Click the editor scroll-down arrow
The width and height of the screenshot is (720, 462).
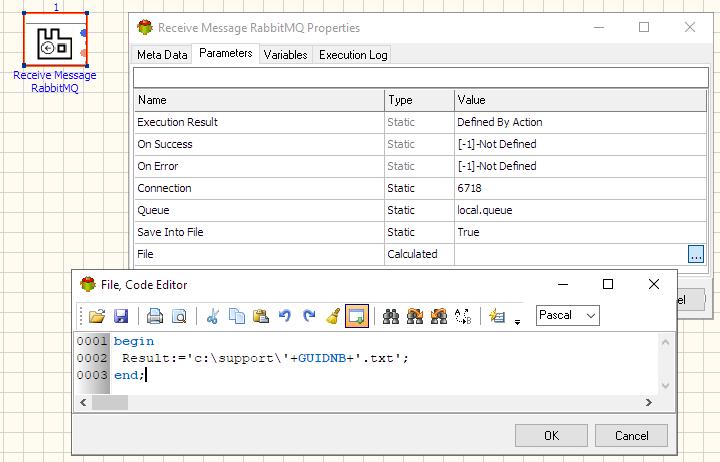pos(665,385)
